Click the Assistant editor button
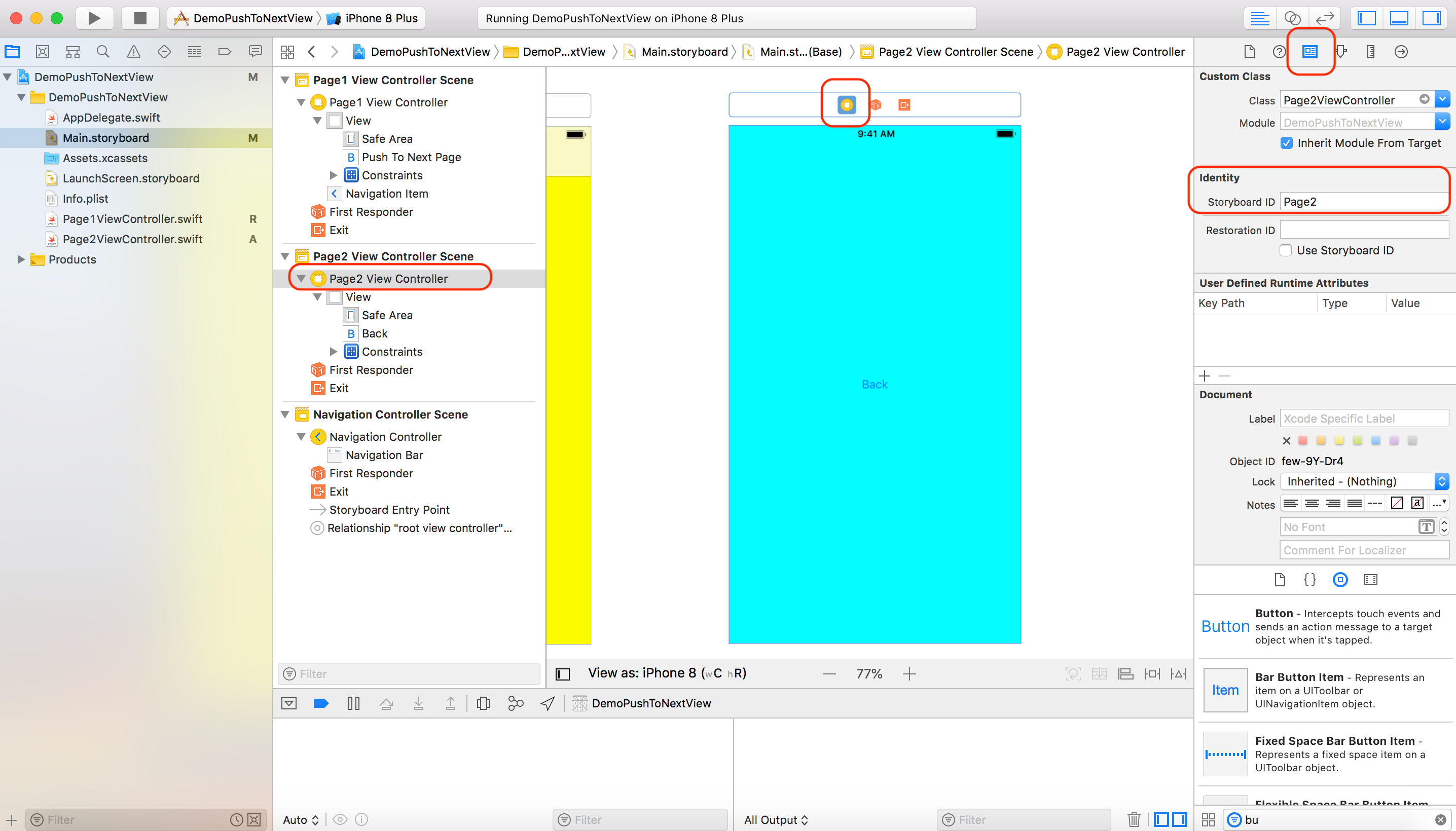This screenshot has height=831, width=1456. (x=1292, y=18)
